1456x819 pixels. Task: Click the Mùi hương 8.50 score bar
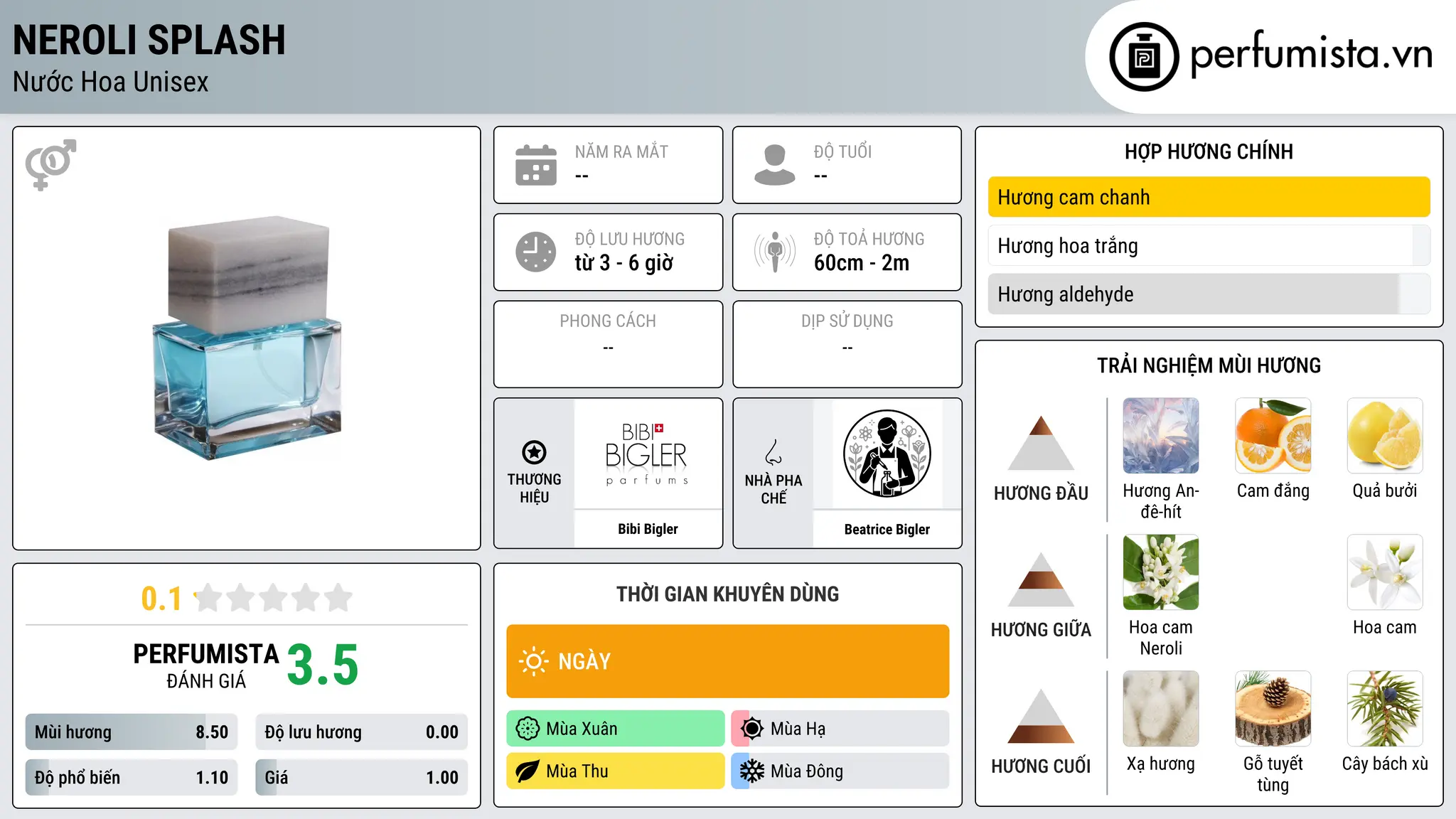point(132,732)
